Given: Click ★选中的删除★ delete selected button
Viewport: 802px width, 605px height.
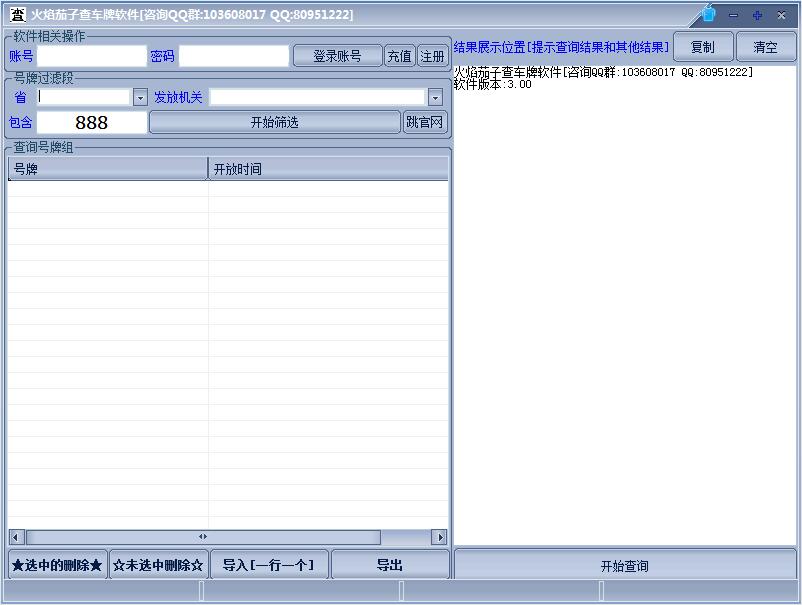Looking at the screenshot, I should [57, 565].
